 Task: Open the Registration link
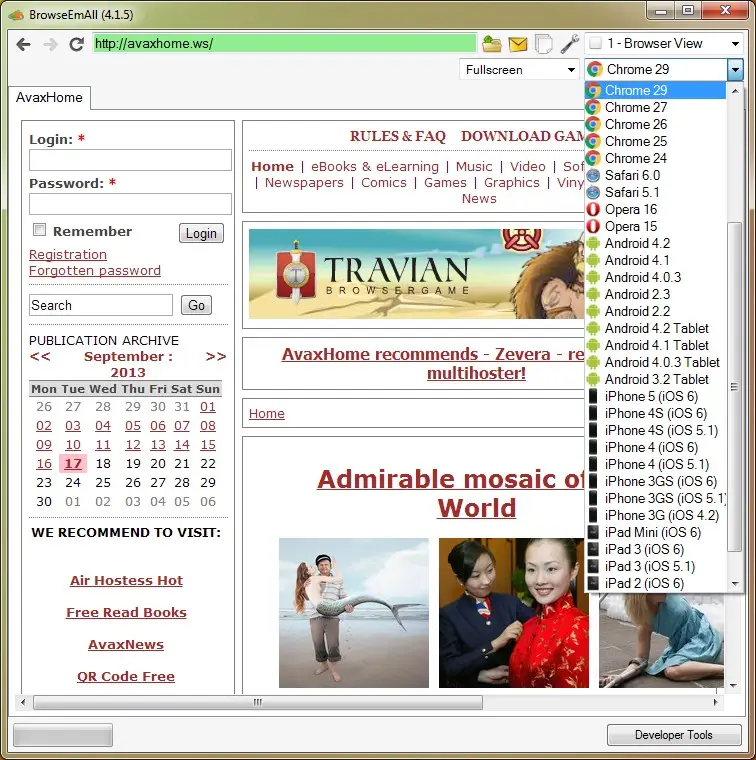click(x=68, y=254)
